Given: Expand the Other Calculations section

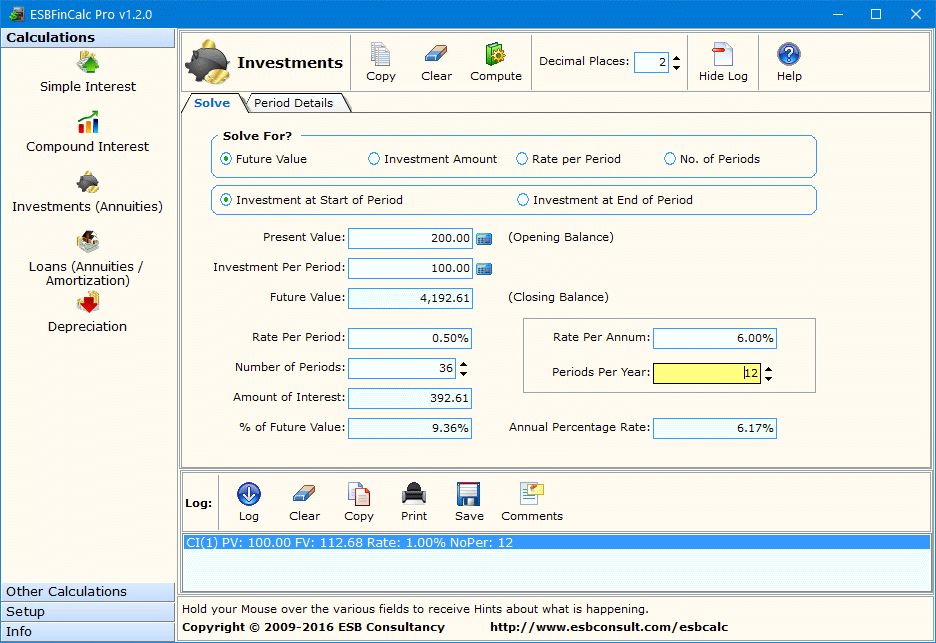Looking at the screenshot, I should 88,592.
